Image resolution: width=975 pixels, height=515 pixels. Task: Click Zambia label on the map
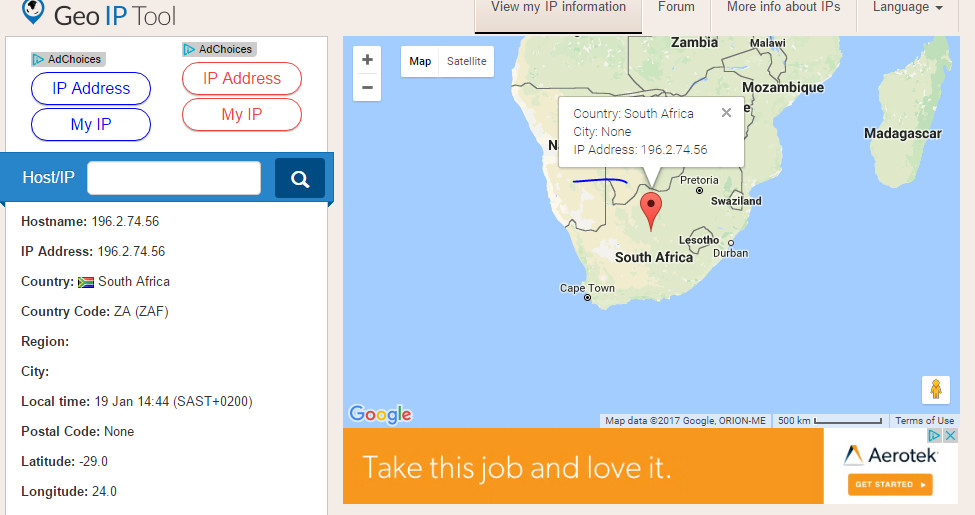[x=694, y=42]
